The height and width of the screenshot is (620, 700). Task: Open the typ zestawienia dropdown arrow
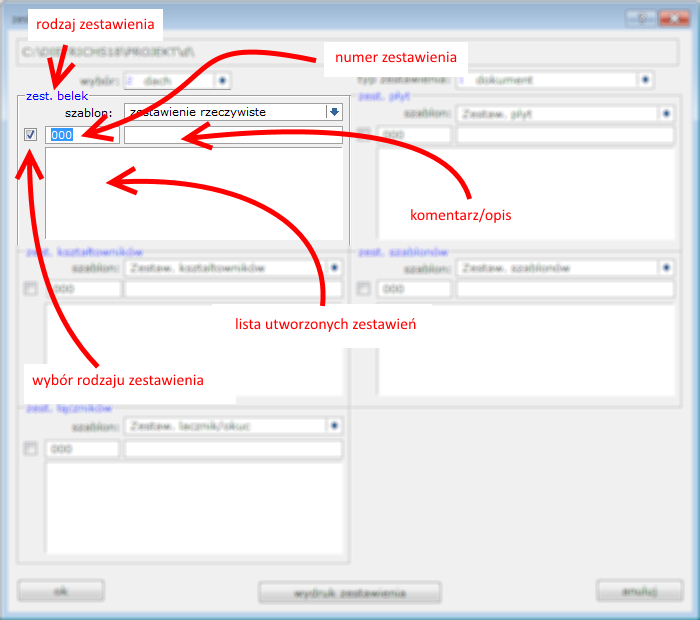(x=645, y=80)
